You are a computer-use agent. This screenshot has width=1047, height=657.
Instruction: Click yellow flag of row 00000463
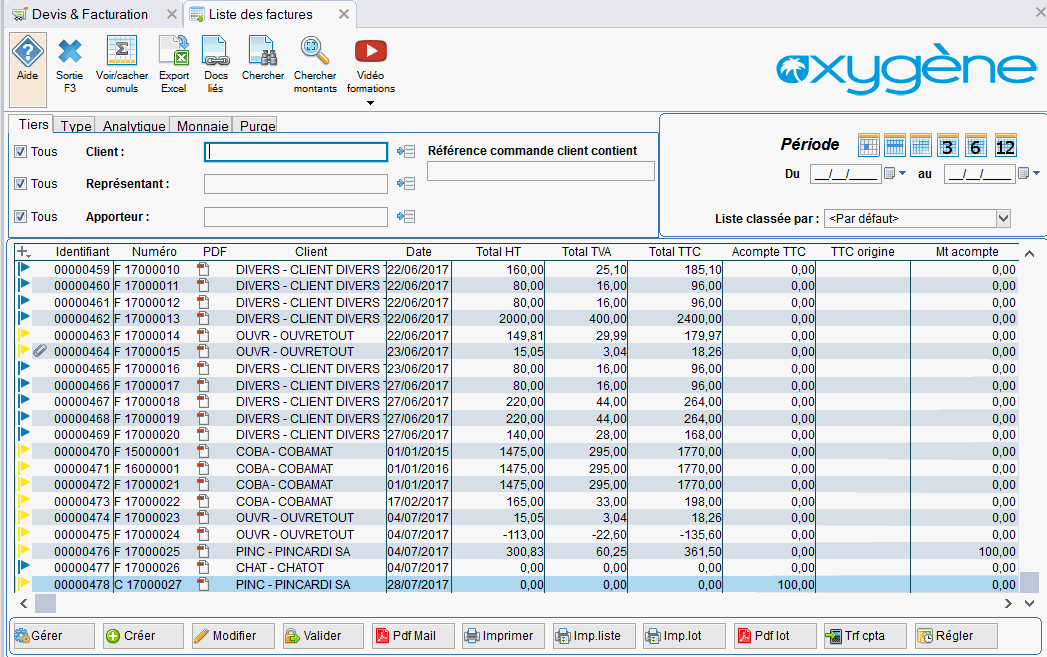point(24,335)
